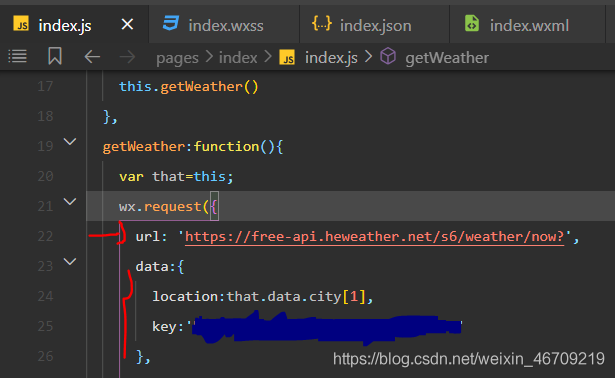The height and width of the screenshot is (378, 615).
Task: Open the heweather API URL link
Action: click(375, 236)
